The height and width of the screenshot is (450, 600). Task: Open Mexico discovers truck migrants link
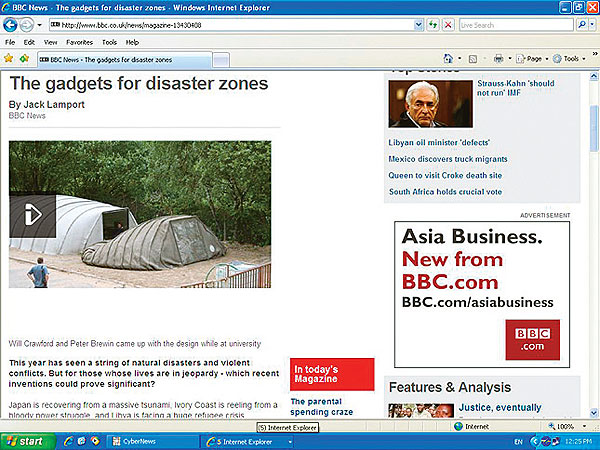click(448, 159)
